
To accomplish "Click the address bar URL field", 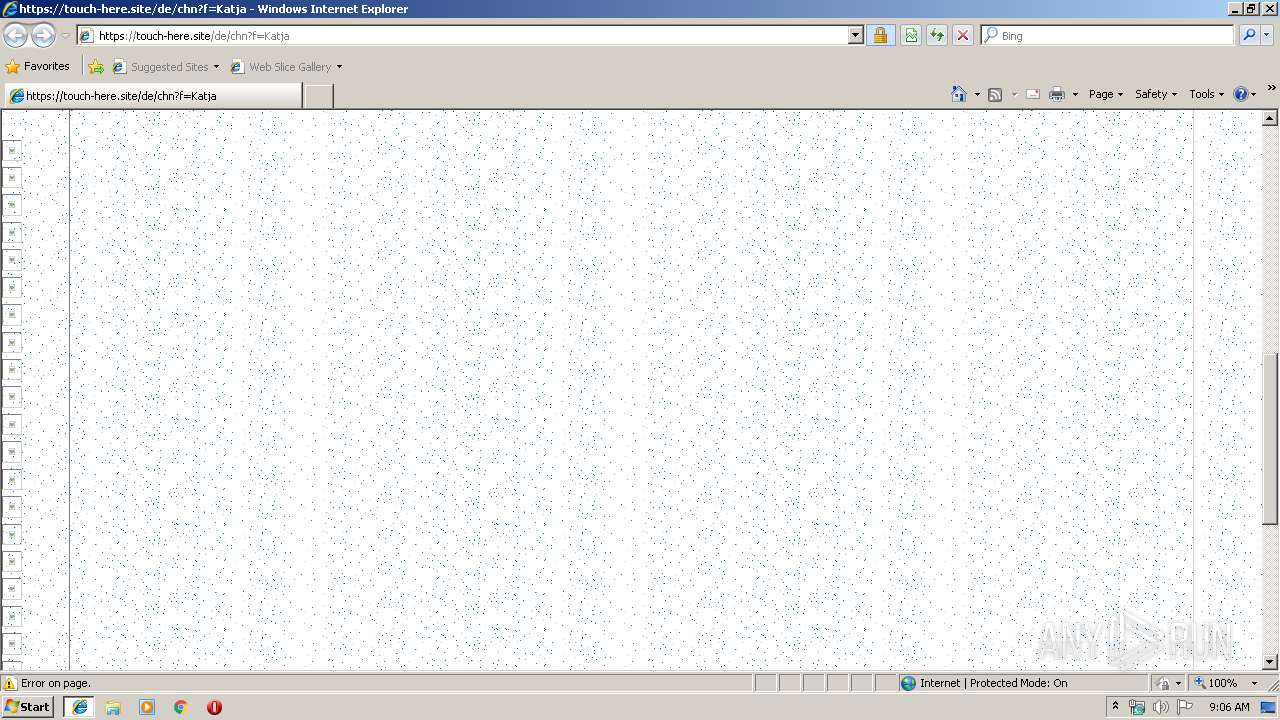I will (470, 35).
